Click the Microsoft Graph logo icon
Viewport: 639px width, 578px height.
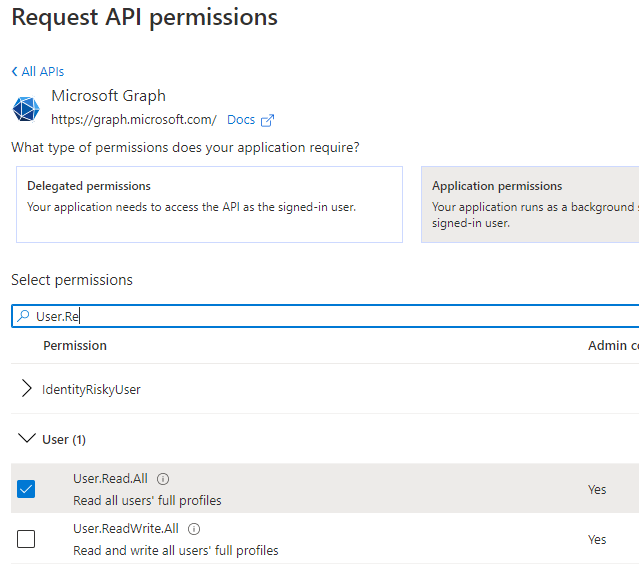coord(26,109)
